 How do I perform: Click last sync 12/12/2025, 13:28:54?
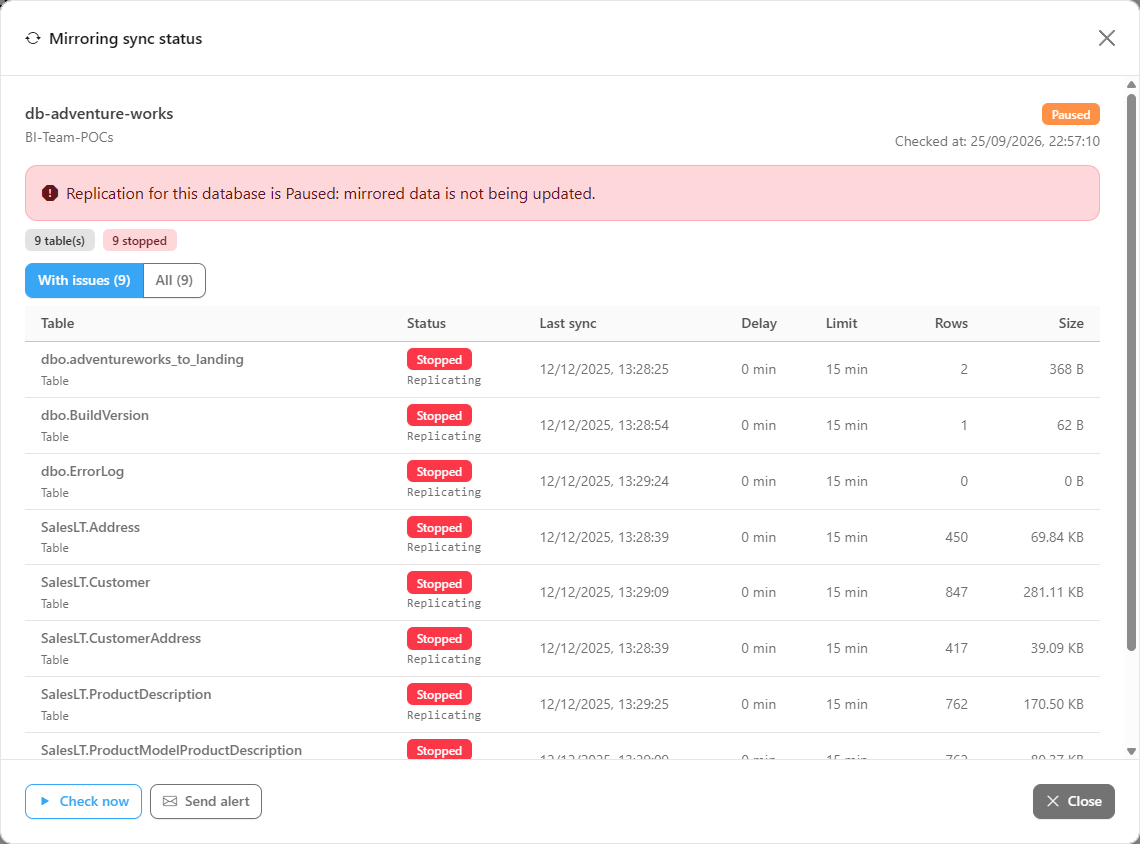(x=603, y=425)
